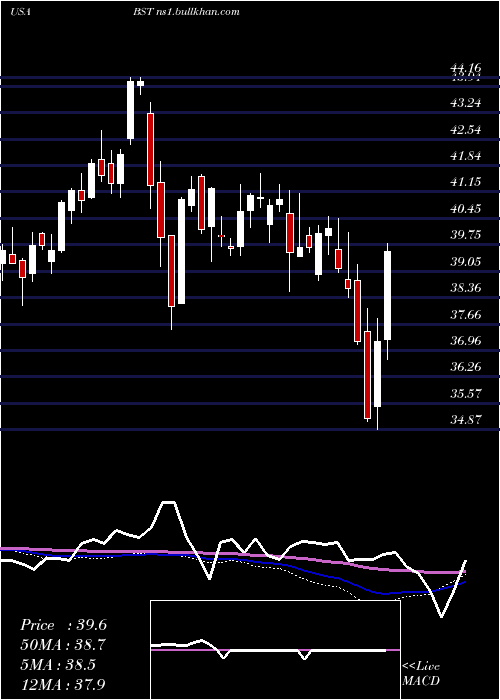
Task: Click the 5MA : 38.5 readout
Action: pos(58,665)
